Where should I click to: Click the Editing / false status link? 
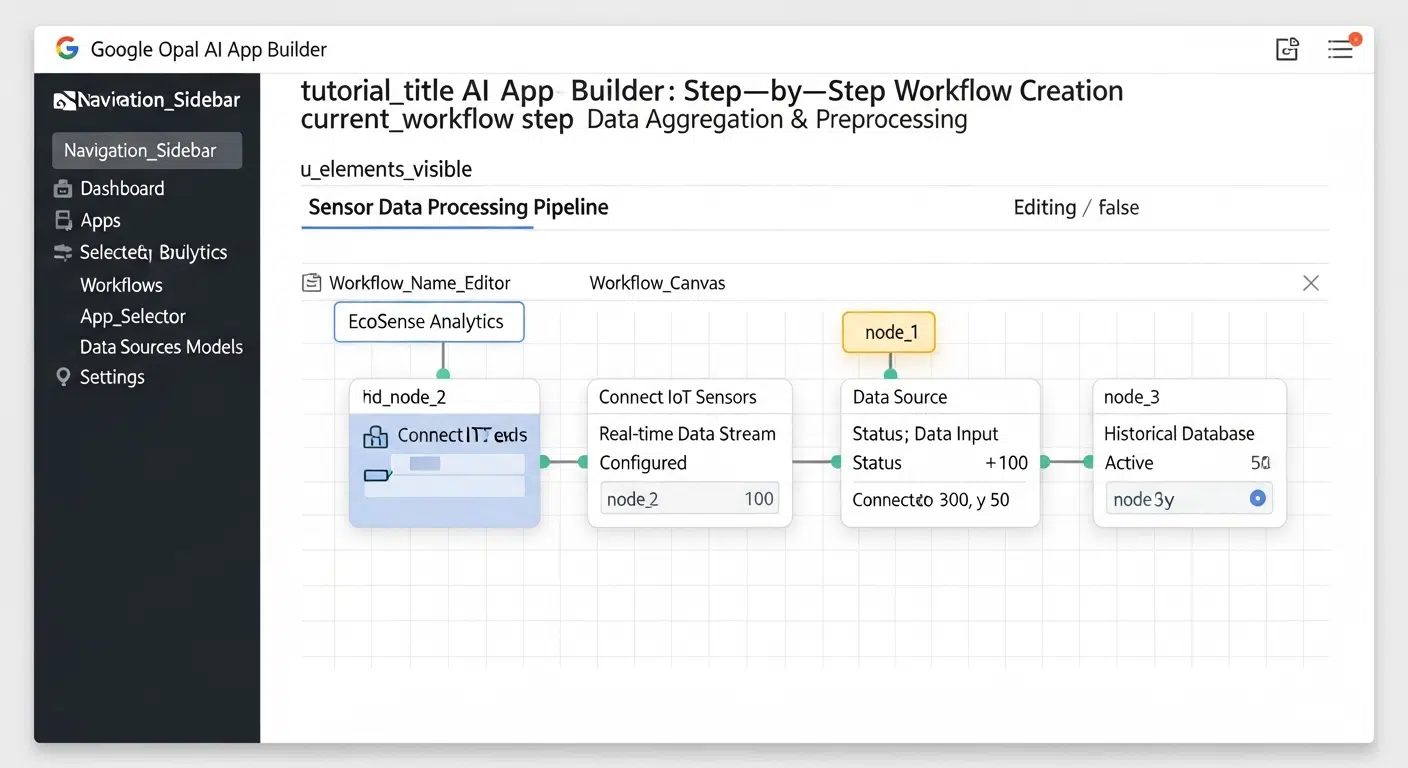pyautogui.click(x=1076, y=207)
